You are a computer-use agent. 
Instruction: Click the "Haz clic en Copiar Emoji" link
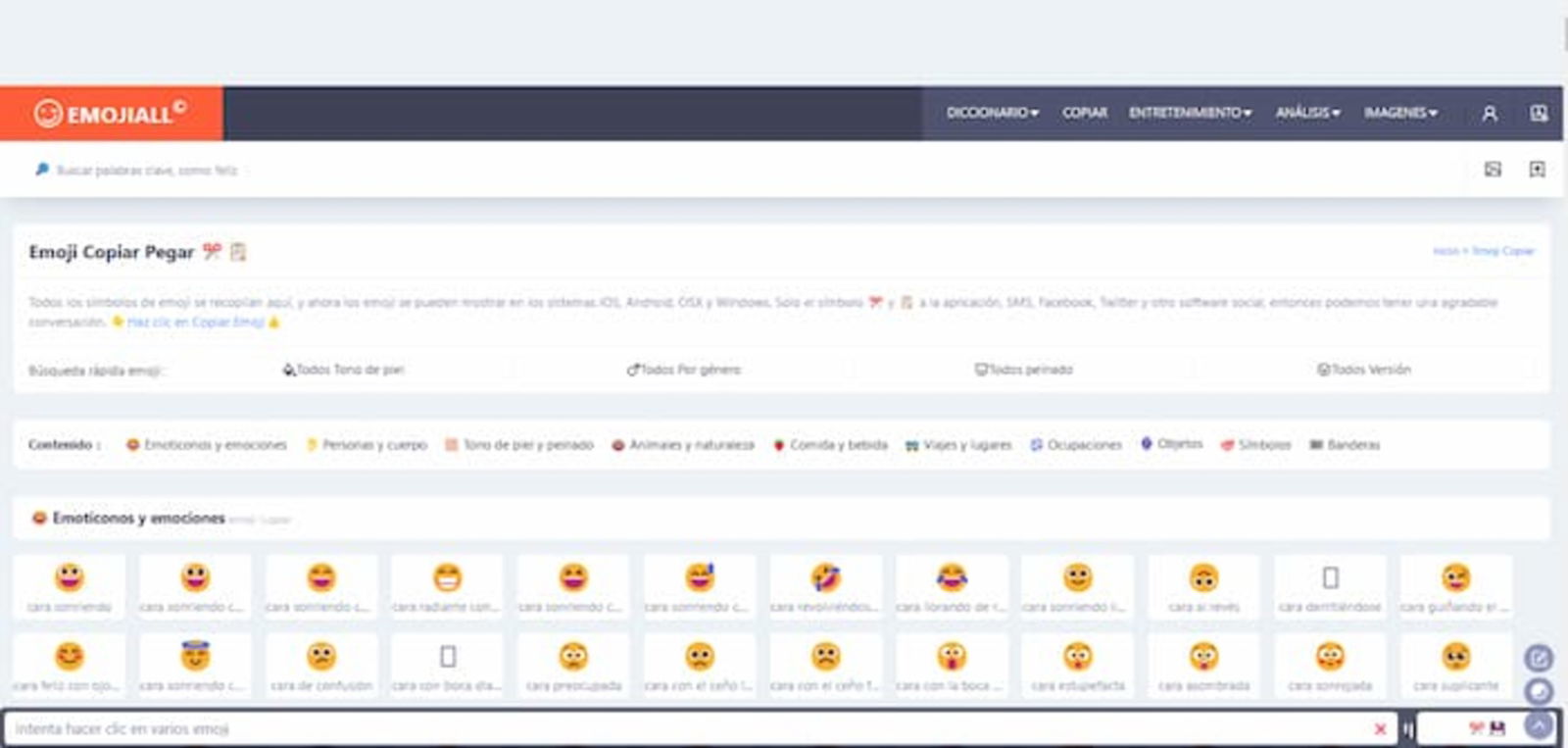pyautogui.click(x=196, y=322)
